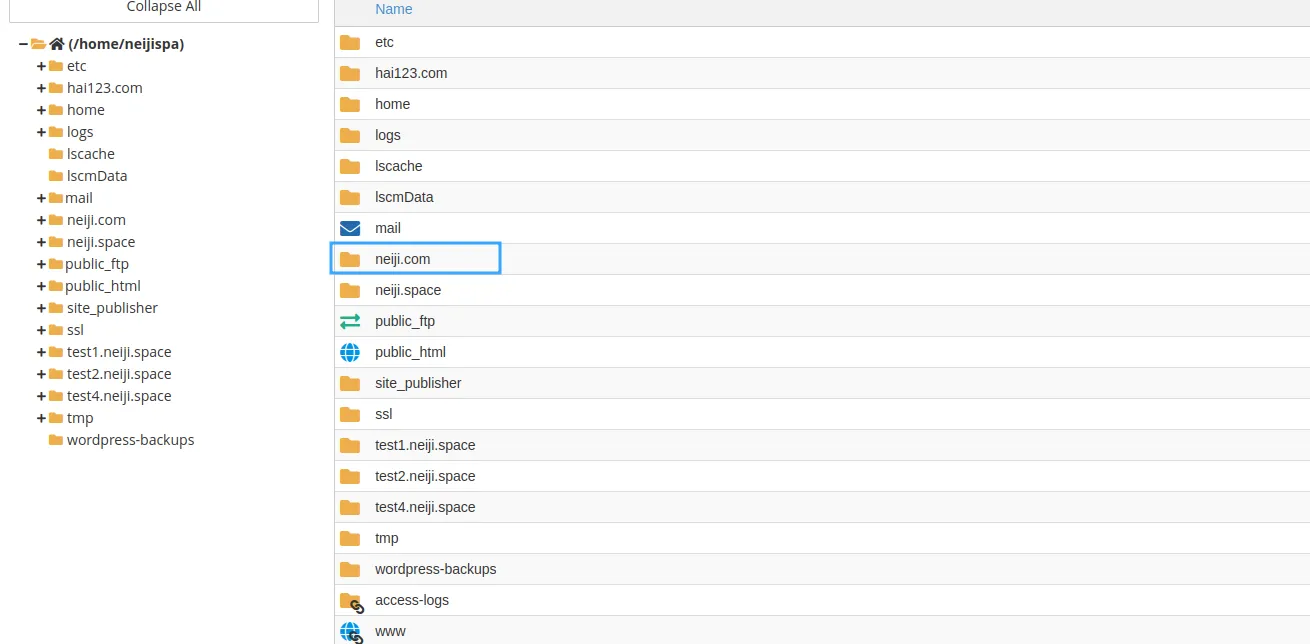This screenshot has width=1310, height=644.
Task: Click the logs folder icon in file list
Action: click(x=349, y=135)
